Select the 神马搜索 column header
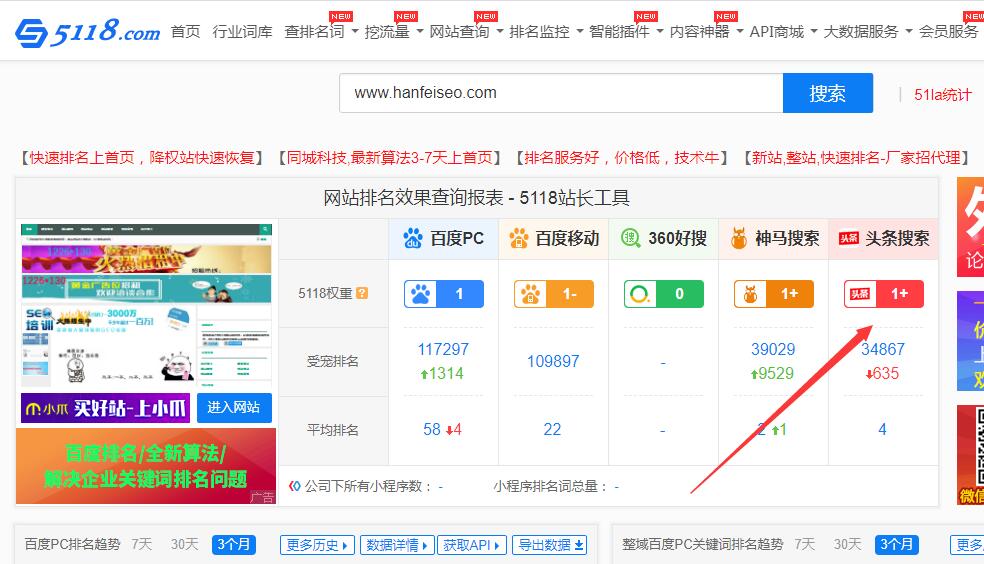Screen dimensions: 984x564 pyautogui.click(x=774, y=238)
